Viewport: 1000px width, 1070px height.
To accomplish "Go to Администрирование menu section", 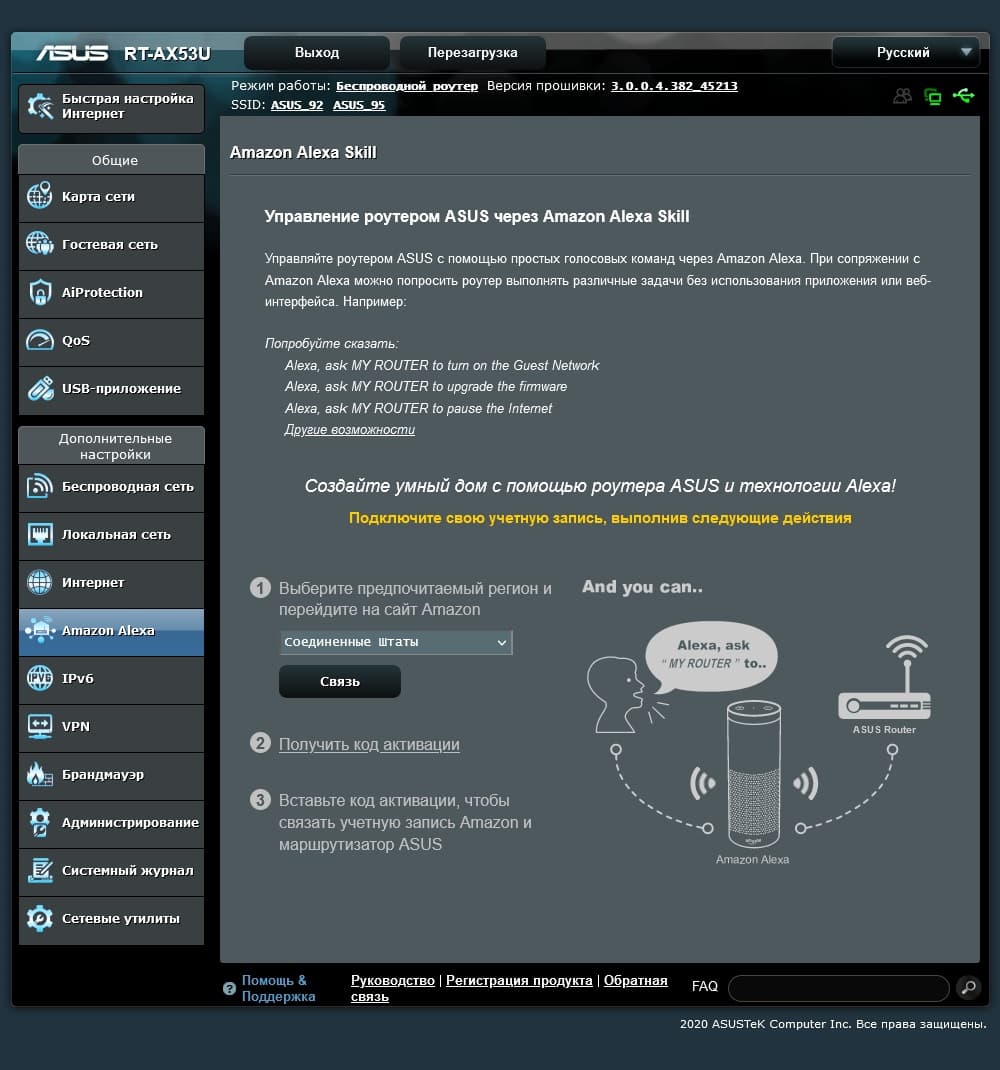I will click(111, 822).
